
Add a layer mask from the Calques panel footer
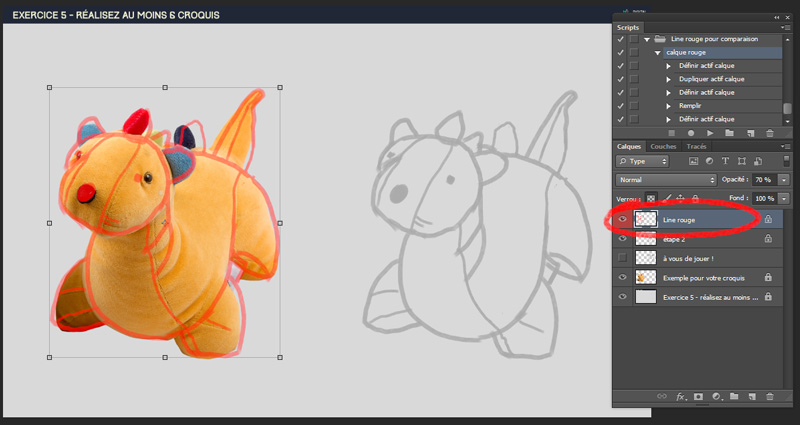pyautogui.click(x=697, y=397)
